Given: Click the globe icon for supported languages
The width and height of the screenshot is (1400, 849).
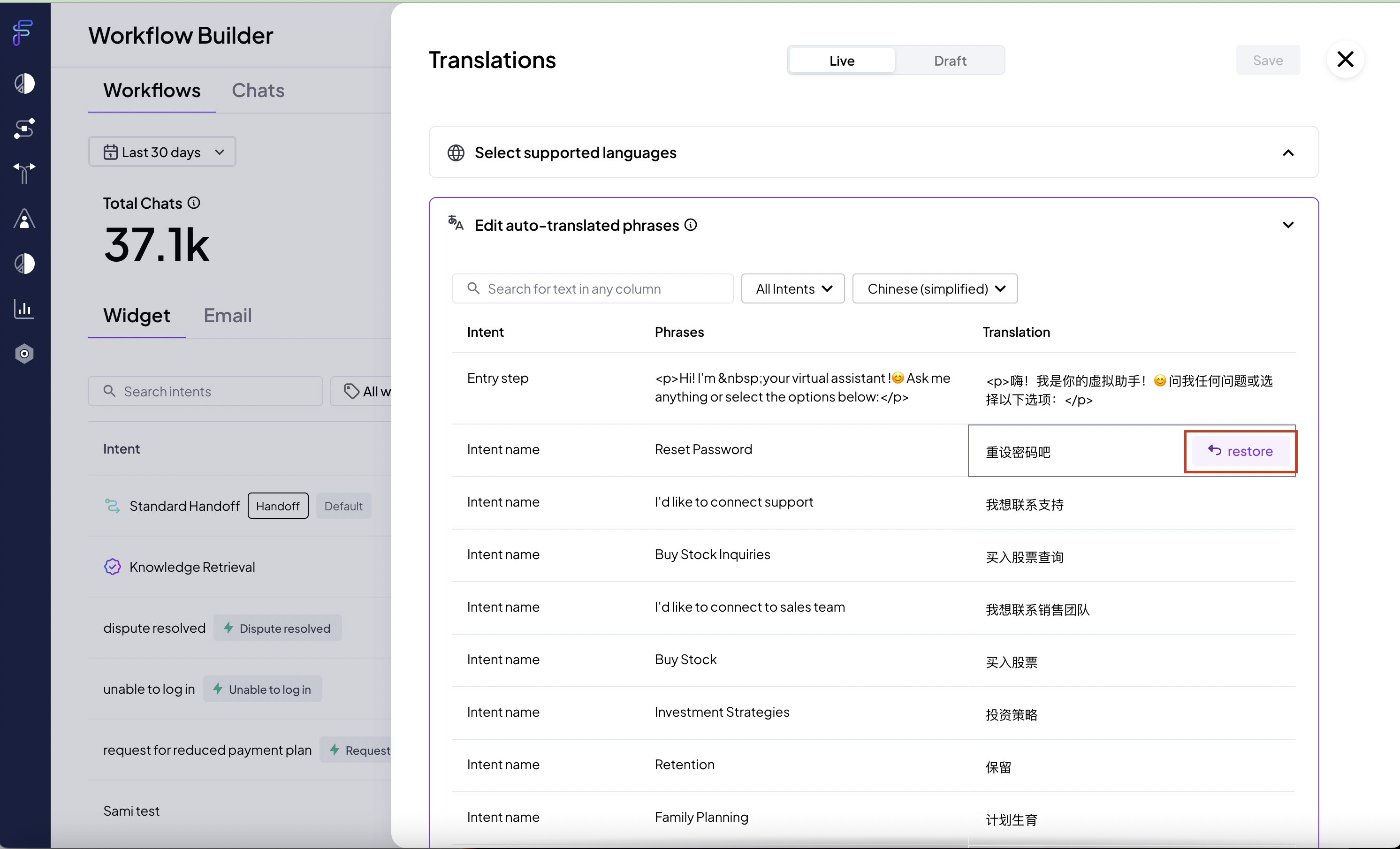Looking at the screenshot, I should 456,153.
